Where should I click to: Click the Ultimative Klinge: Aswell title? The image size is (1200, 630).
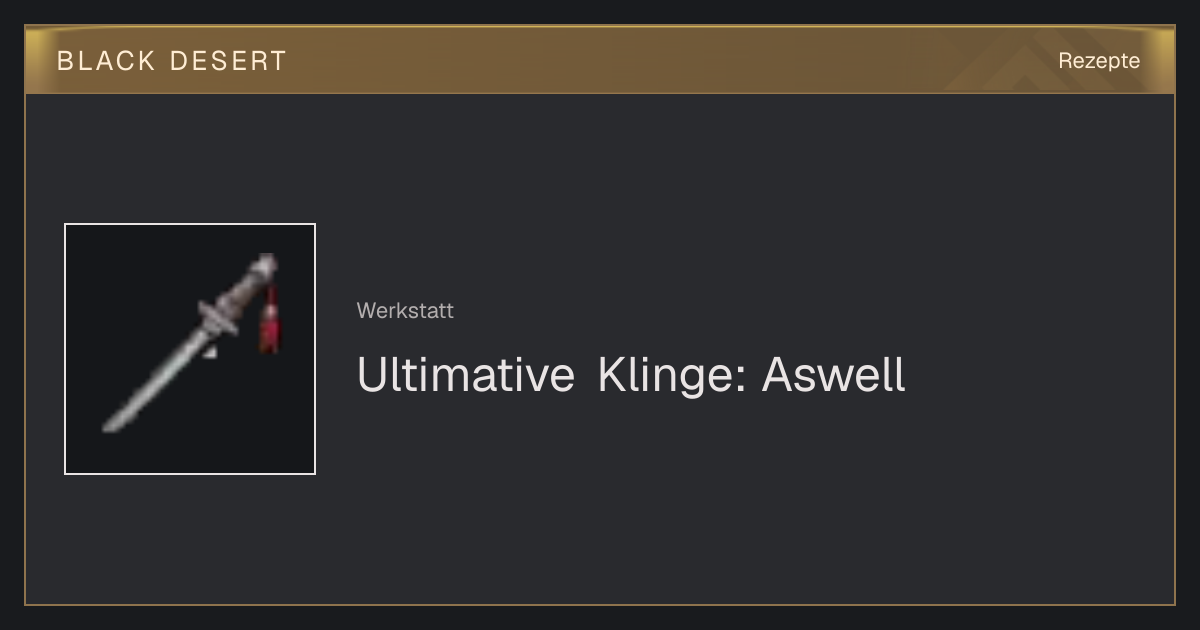coord(631,375)
